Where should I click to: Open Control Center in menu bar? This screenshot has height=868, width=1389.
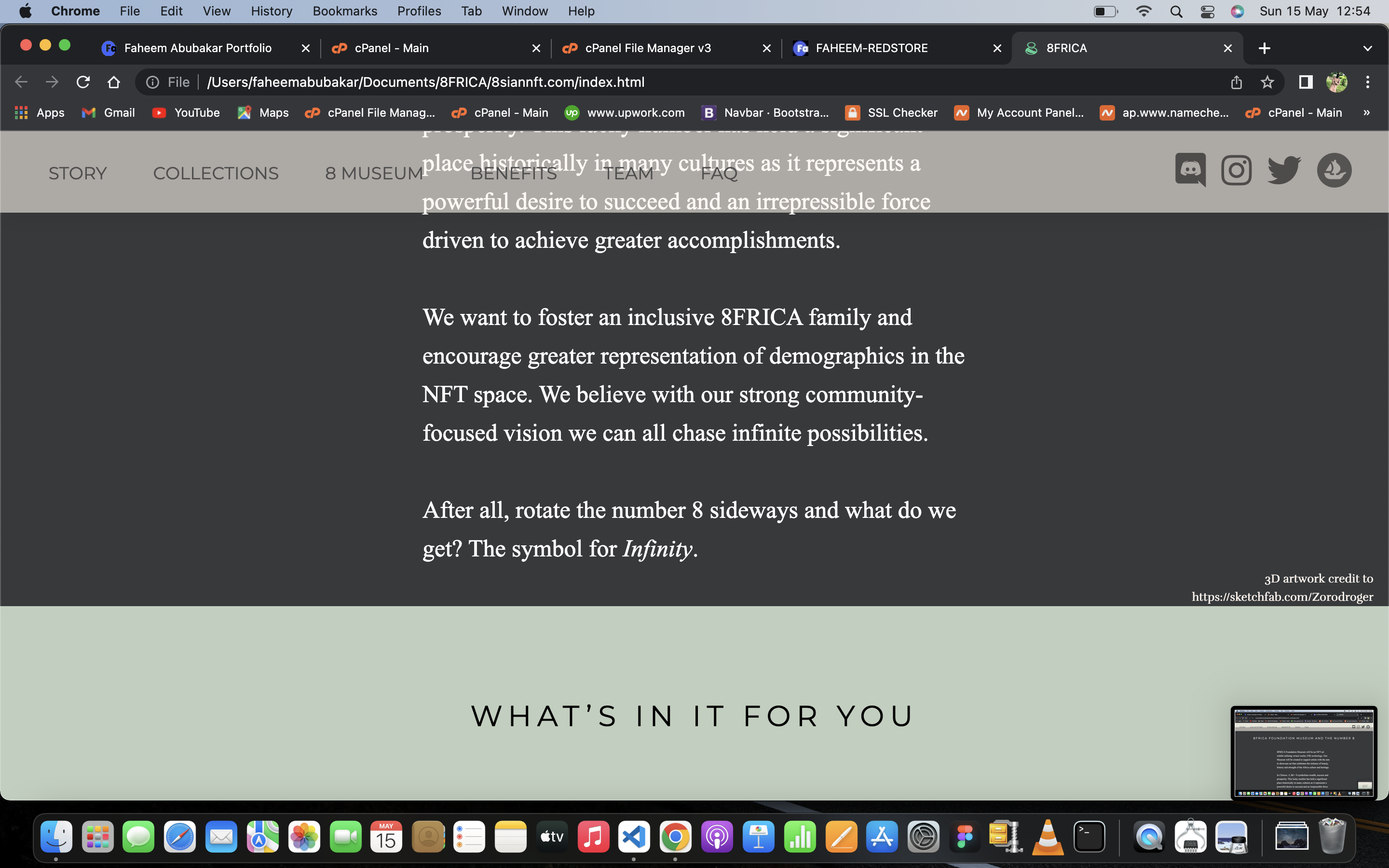click(1207, 12)
